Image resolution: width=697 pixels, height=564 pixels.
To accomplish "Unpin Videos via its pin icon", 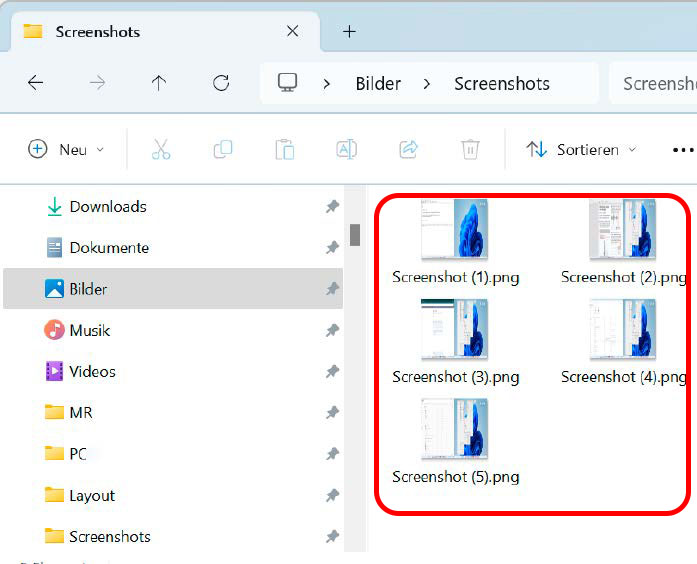I will pyautogui.click(x=332, y=371).
